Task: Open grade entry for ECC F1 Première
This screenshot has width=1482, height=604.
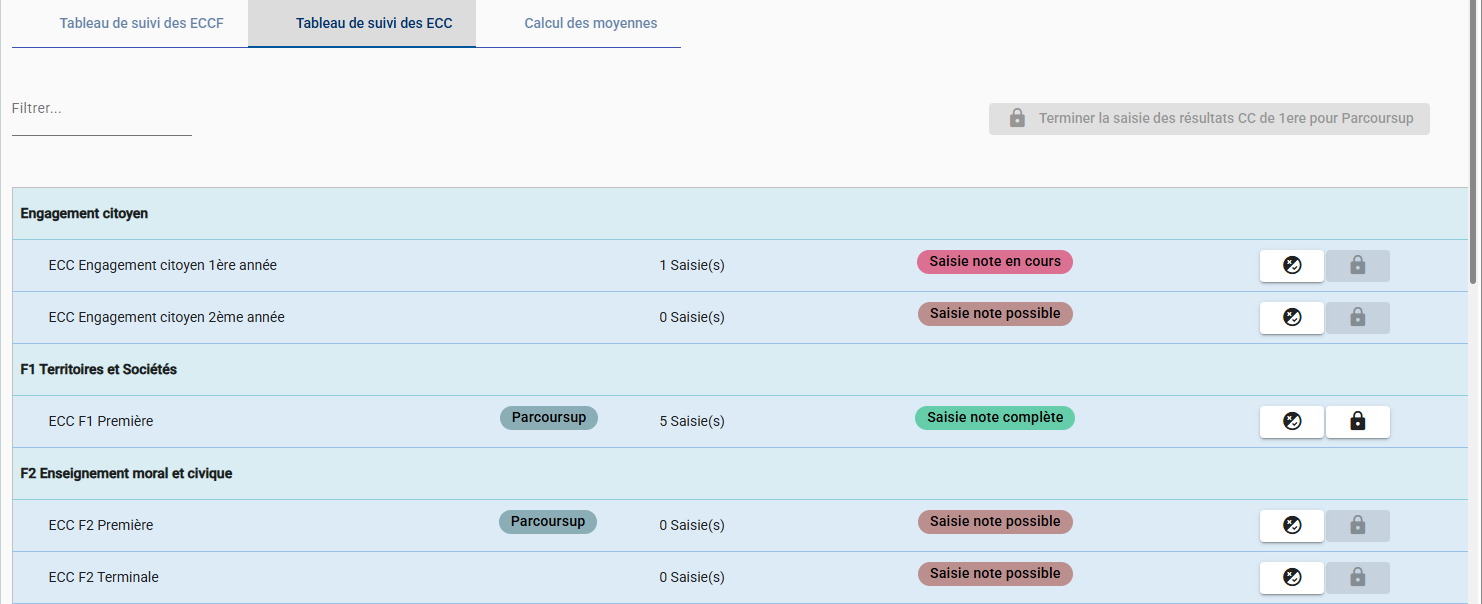Action: [x=1292, y=422]
